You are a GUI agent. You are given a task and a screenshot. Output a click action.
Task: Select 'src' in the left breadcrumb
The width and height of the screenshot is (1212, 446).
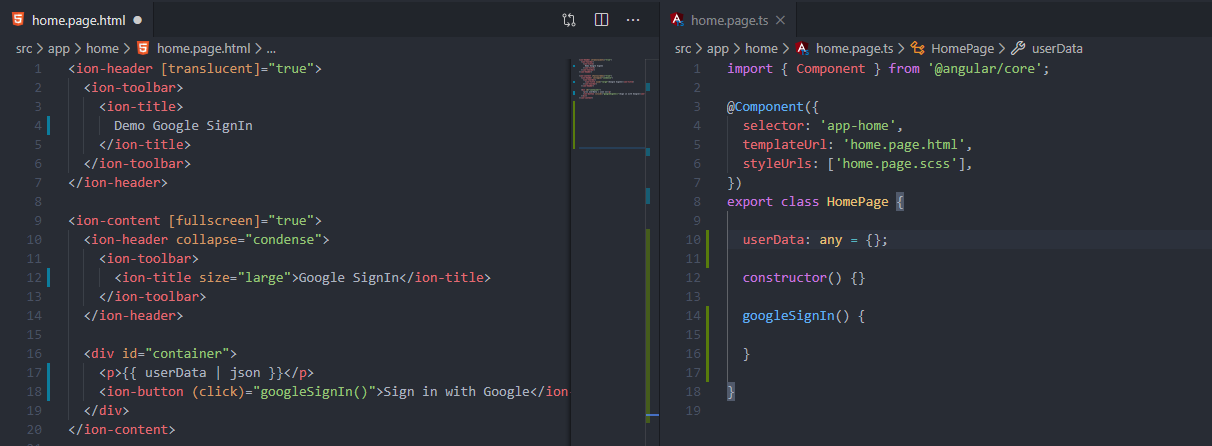pos(24,48)
